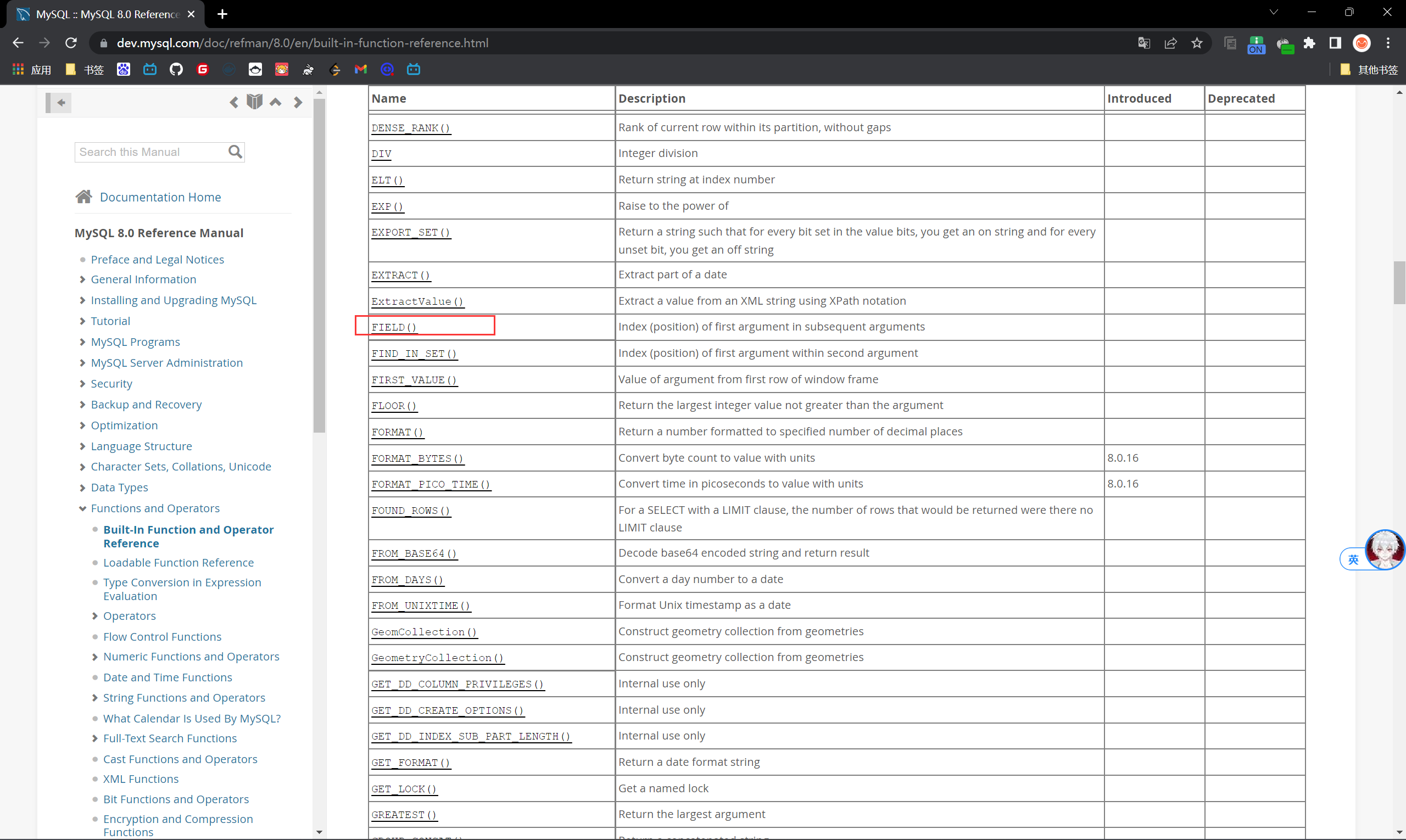
Task: Click the Documentation Home house icon
Action: tap(84, 197)
